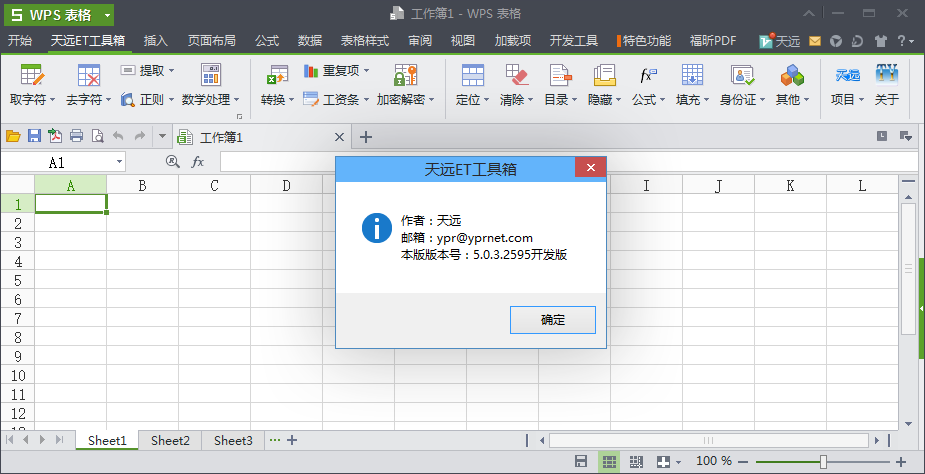Switch to page break preview in status bar
The width and height of the screenshot is (925, 474).
click(636, 461)
